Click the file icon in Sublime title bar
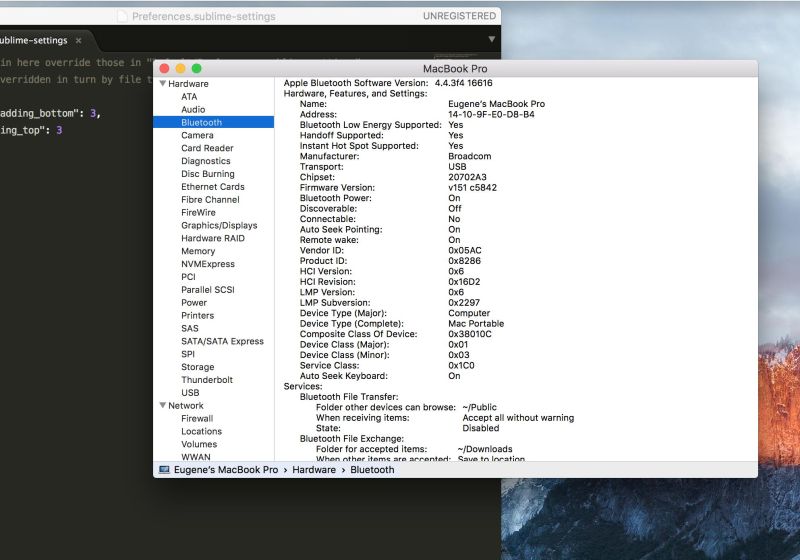The image size is (800, 560). [x=122, y=16]
